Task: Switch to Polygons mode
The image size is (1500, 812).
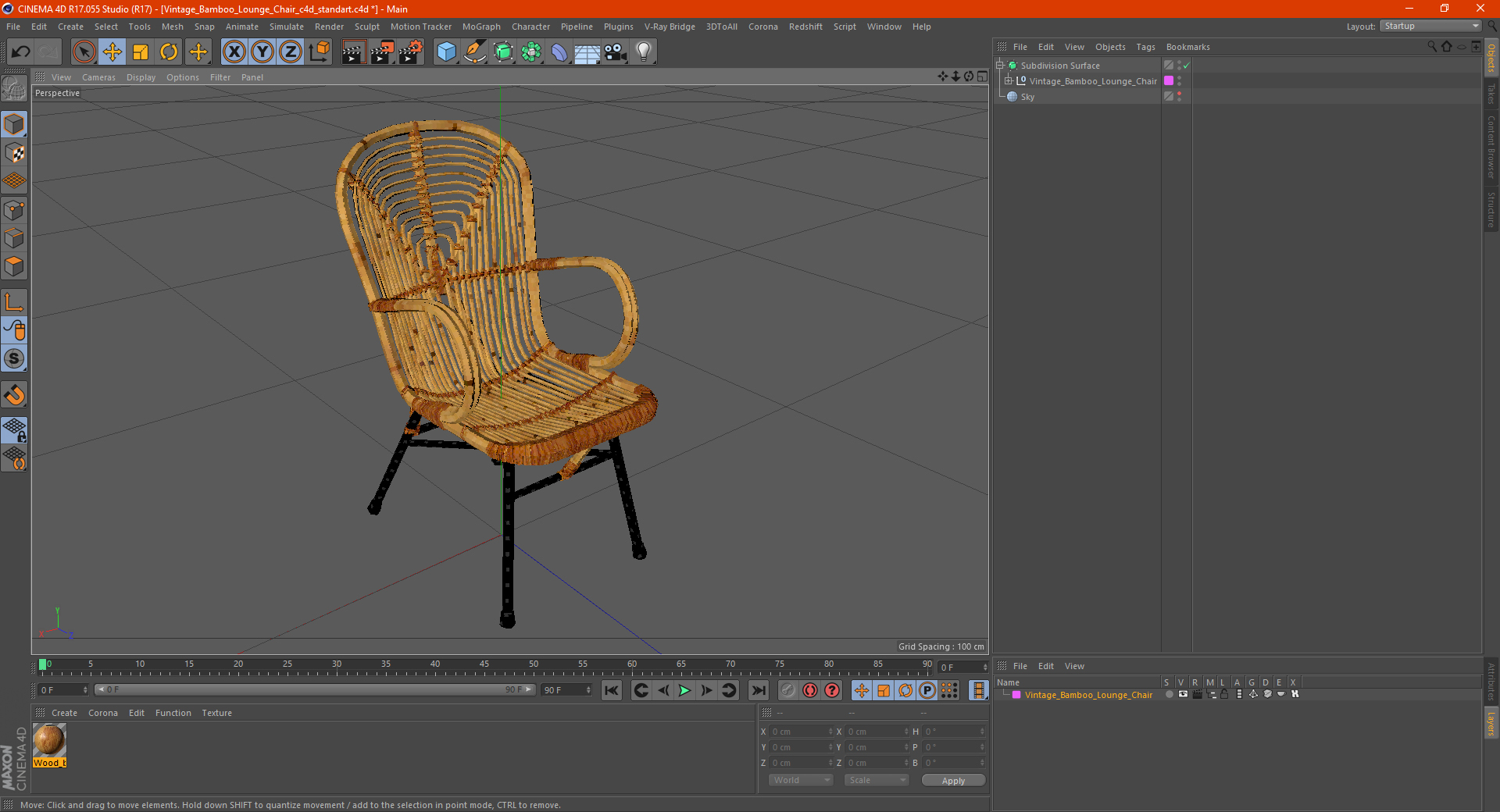Action: 14,266
